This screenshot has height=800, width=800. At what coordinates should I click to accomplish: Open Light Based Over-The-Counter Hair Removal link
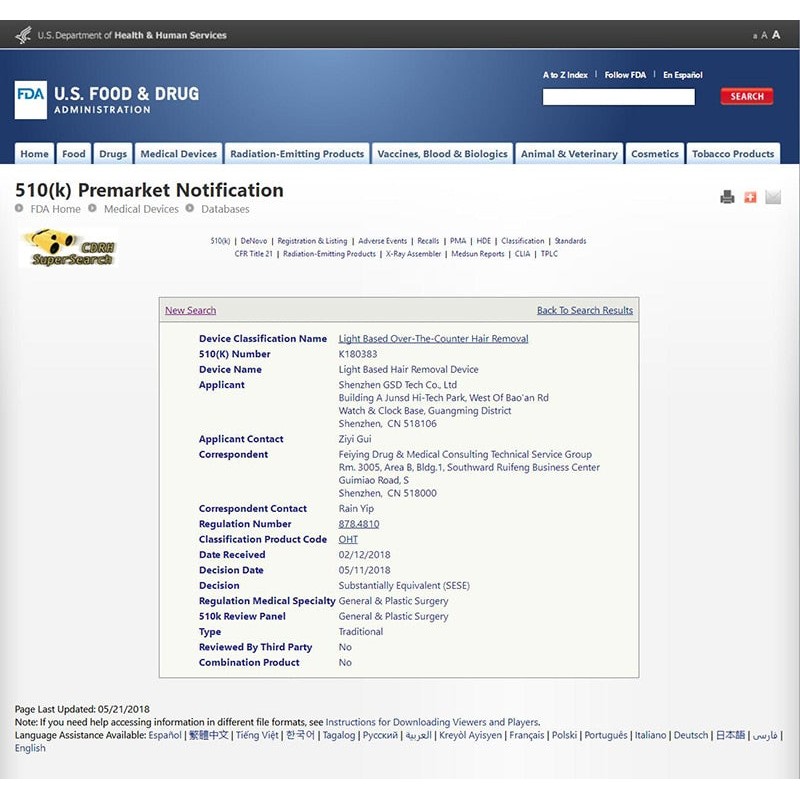(x=433, y=339)
